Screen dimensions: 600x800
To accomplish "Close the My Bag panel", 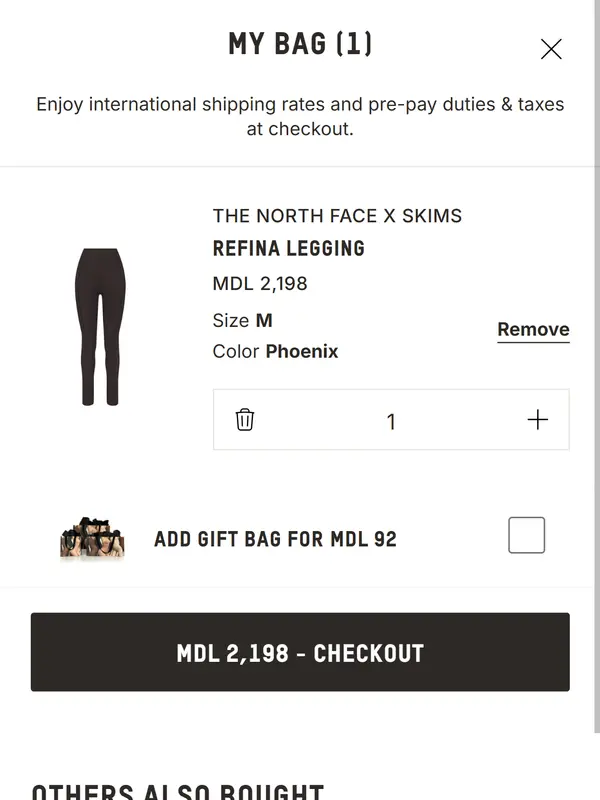I will coord(551,49).
